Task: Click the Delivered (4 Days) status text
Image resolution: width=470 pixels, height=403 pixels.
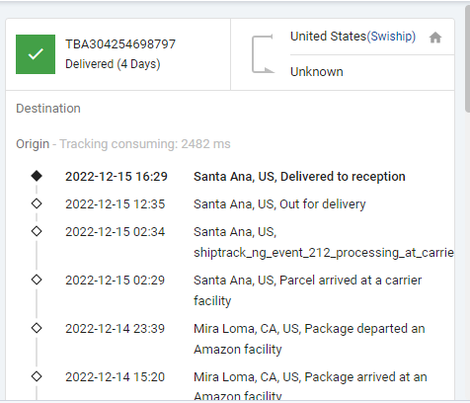Action: [x=113, y=64]
